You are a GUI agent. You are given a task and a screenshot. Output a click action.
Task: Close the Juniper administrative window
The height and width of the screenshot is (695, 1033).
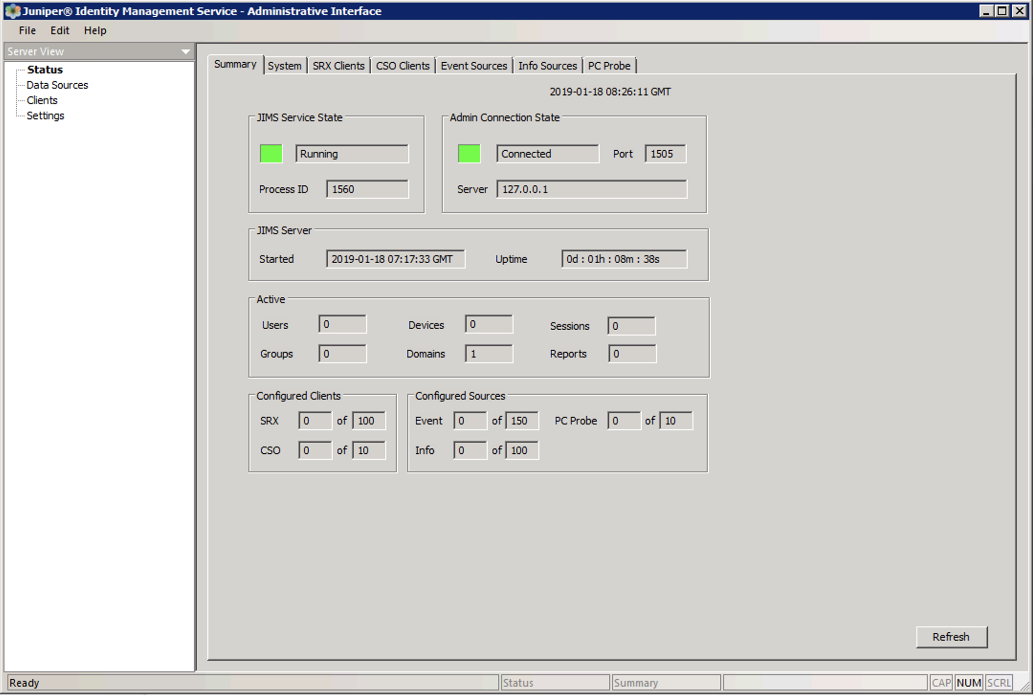click(1019, 11)
